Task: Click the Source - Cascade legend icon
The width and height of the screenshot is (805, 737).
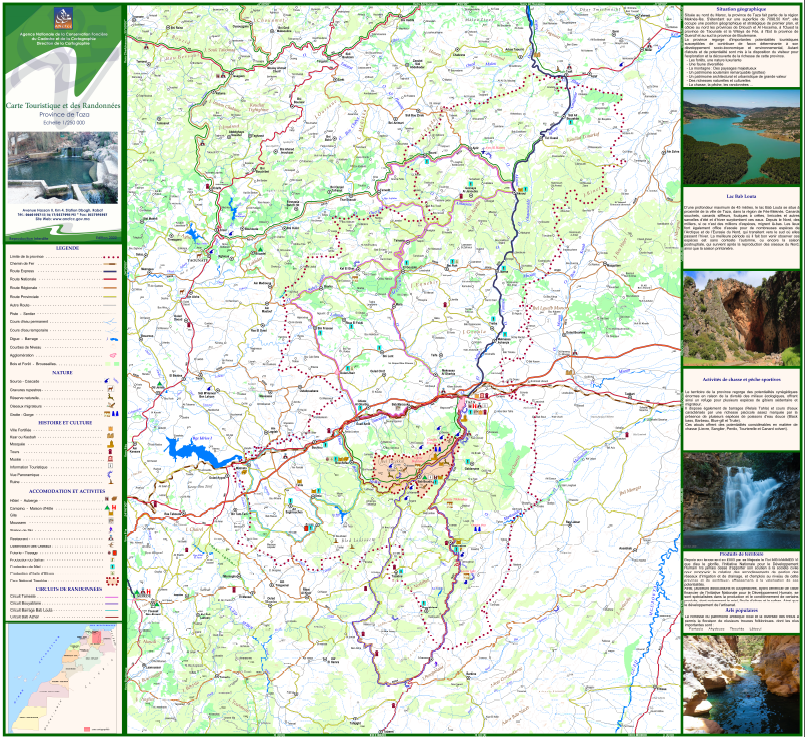Action: click(109, 381)
